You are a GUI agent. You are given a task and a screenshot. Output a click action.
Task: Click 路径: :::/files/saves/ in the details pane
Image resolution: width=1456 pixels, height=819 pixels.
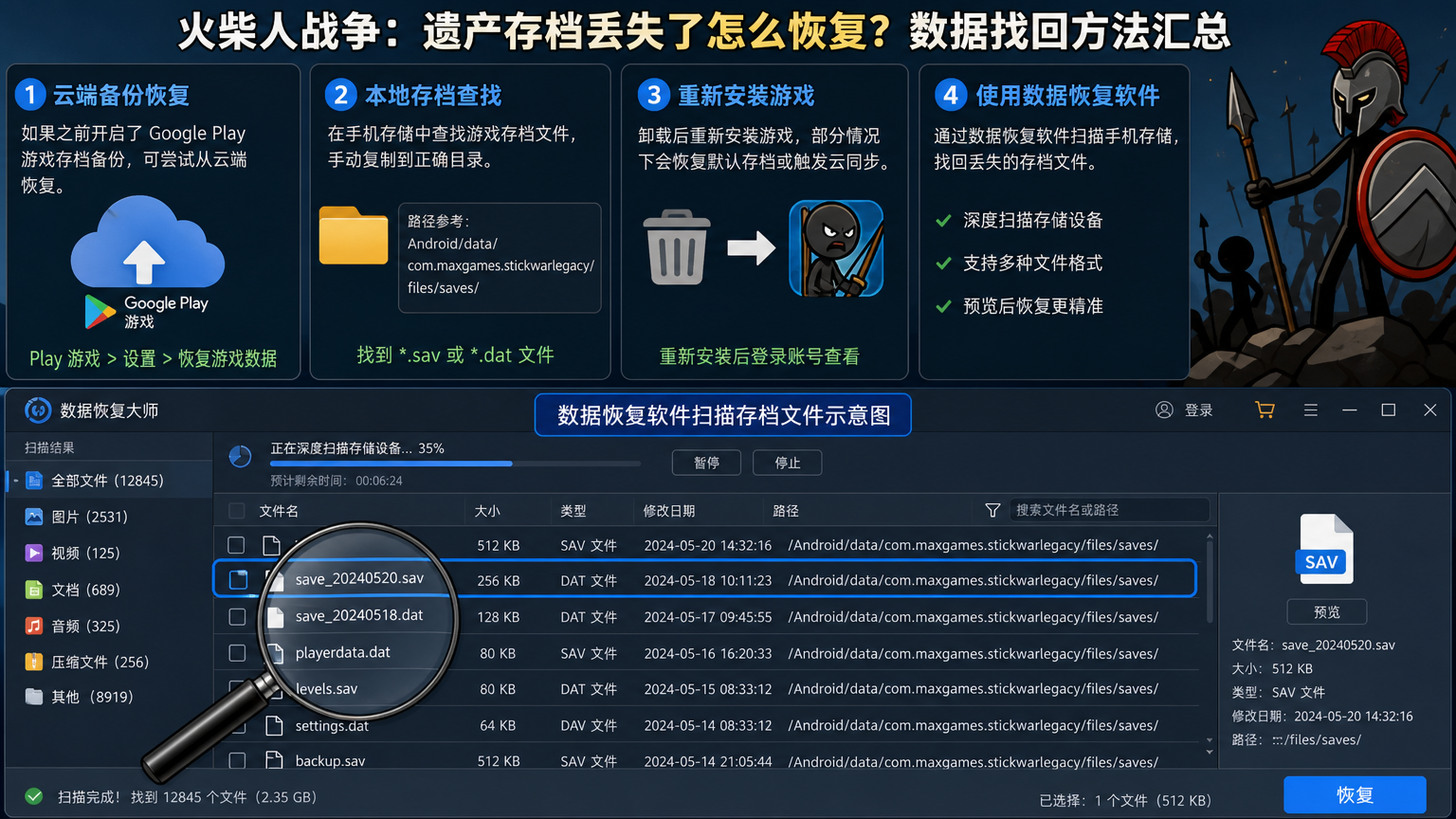(x=1297, y=740)
